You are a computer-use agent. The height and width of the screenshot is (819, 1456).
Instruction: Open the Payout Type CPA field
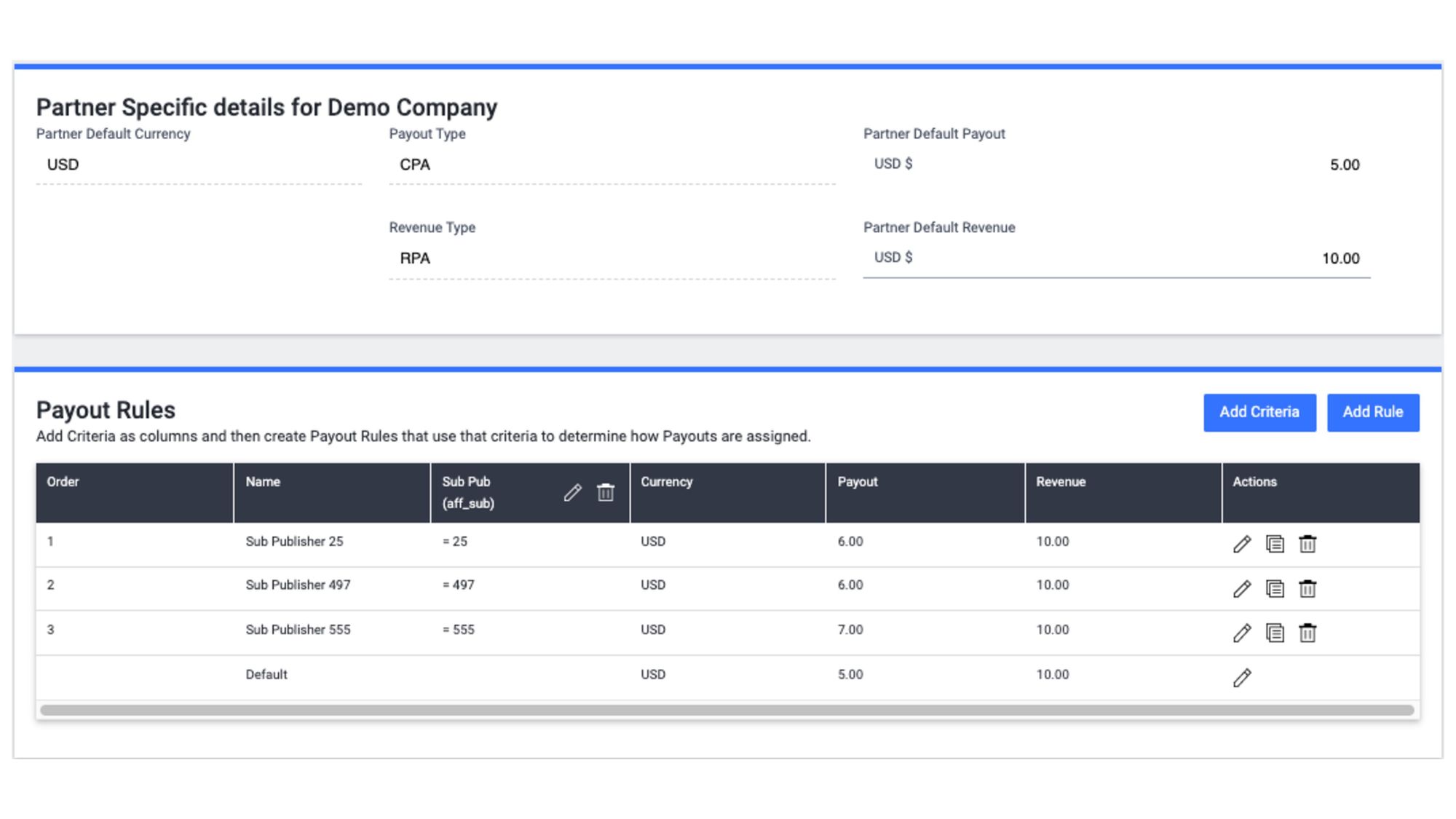pos(612,165)
